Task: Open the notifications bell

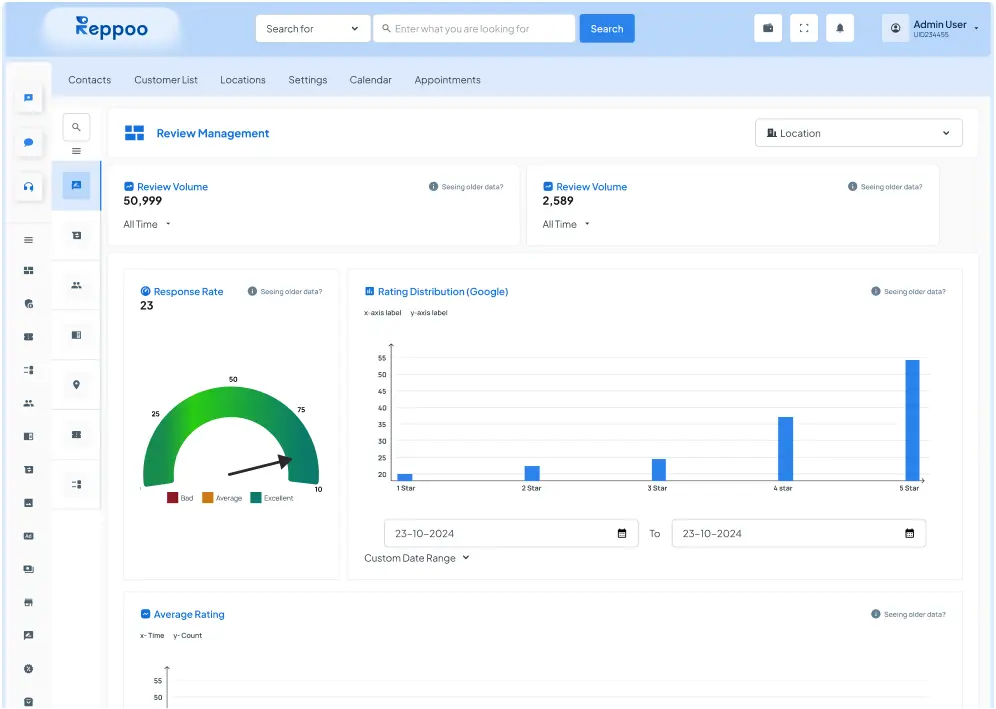Action: pos(840,28)
